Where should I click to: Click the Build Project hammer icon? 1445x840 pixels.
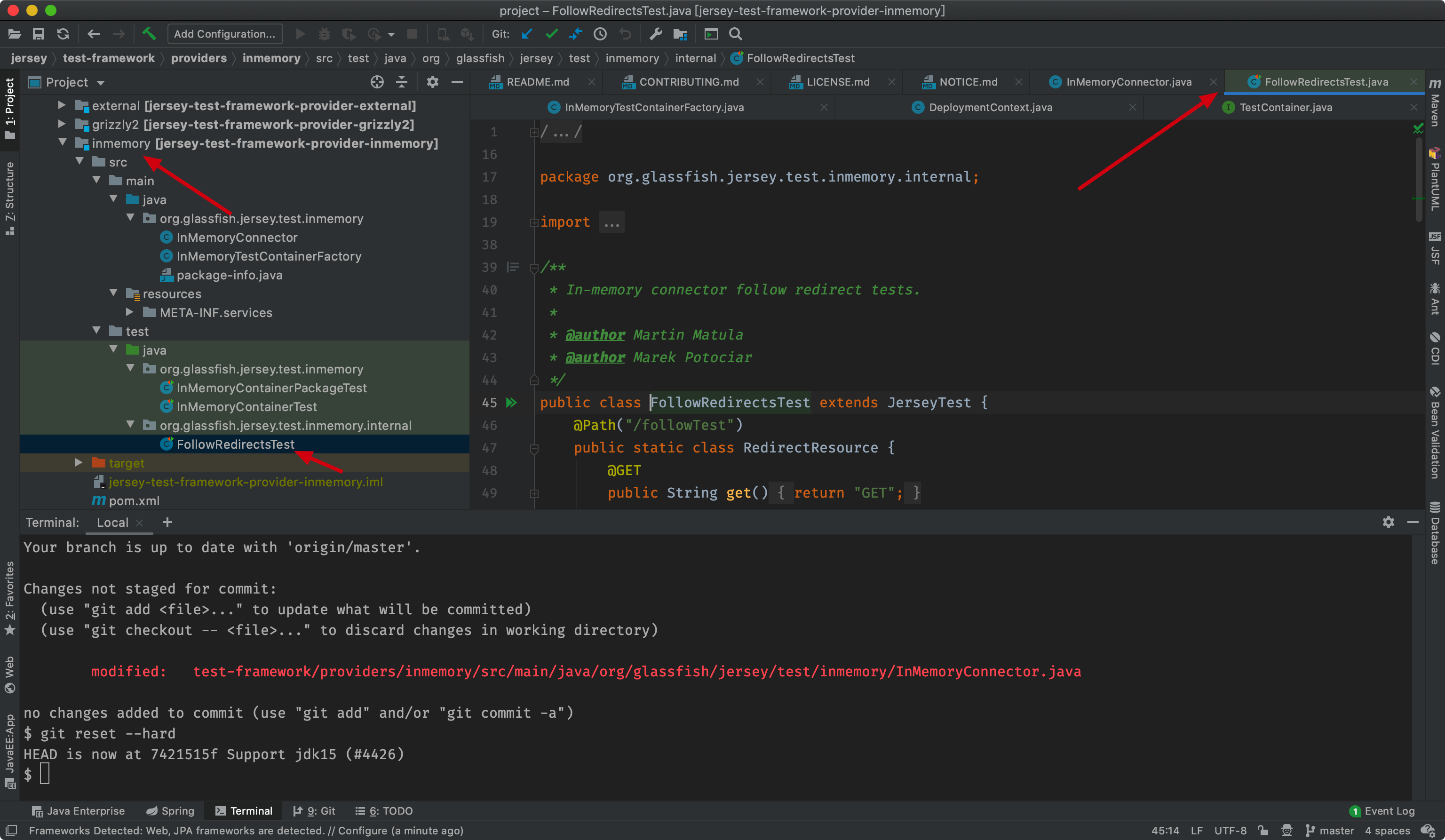pos(149,34)
